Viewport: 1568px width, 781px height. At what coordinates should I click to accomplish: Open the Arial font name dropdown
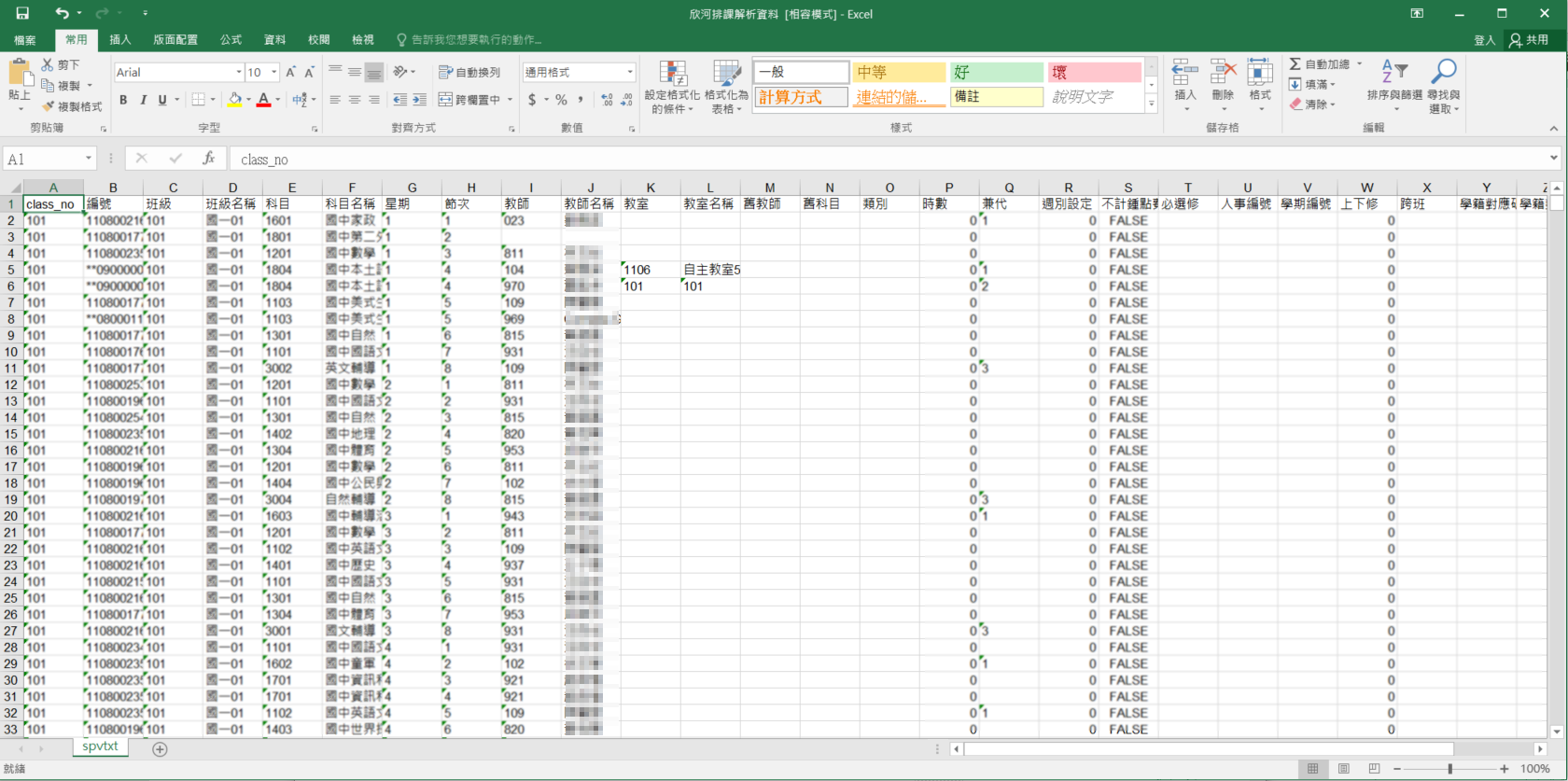point(238,72)
